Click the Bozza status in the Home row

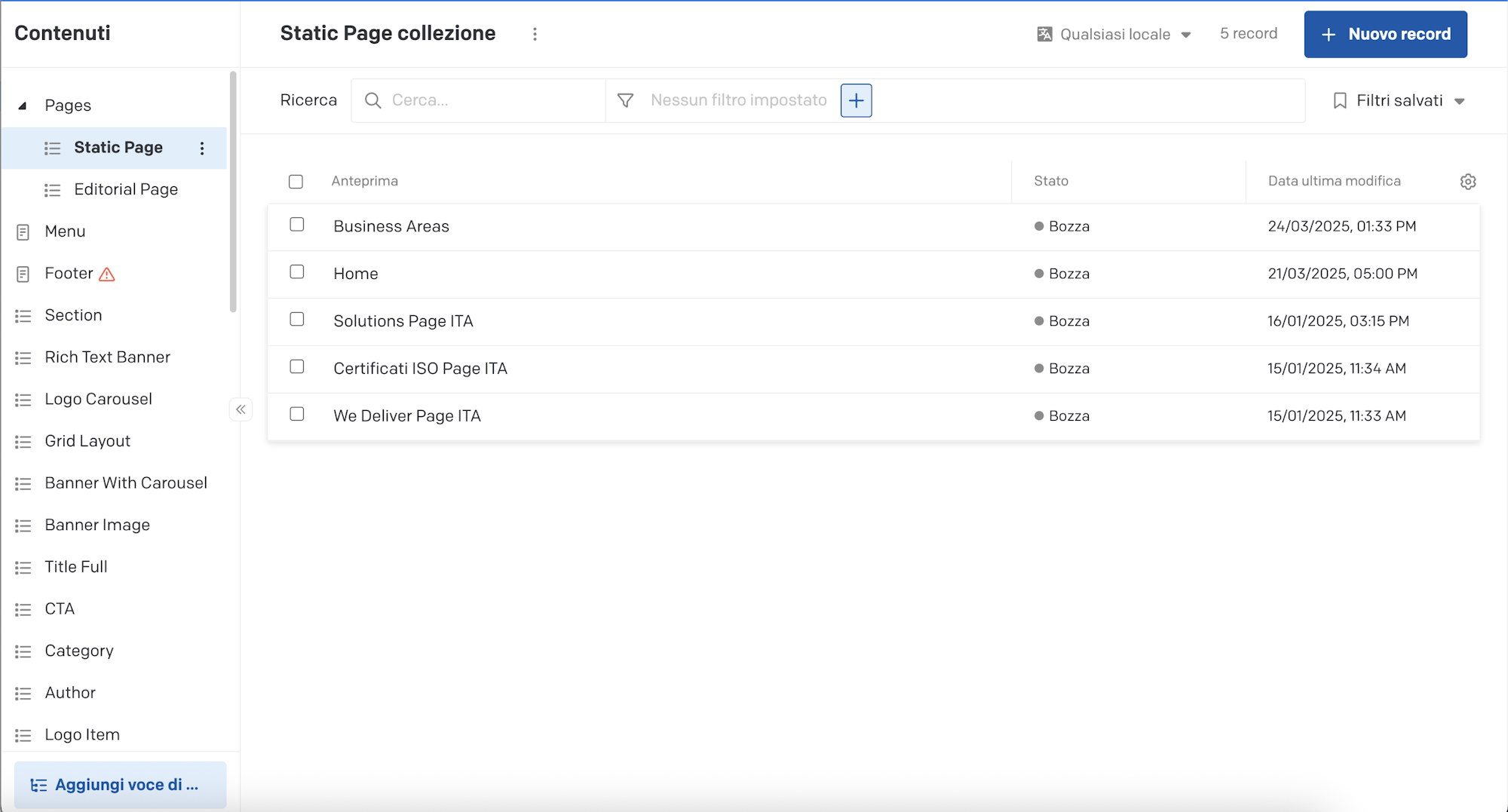[1062, 274]
